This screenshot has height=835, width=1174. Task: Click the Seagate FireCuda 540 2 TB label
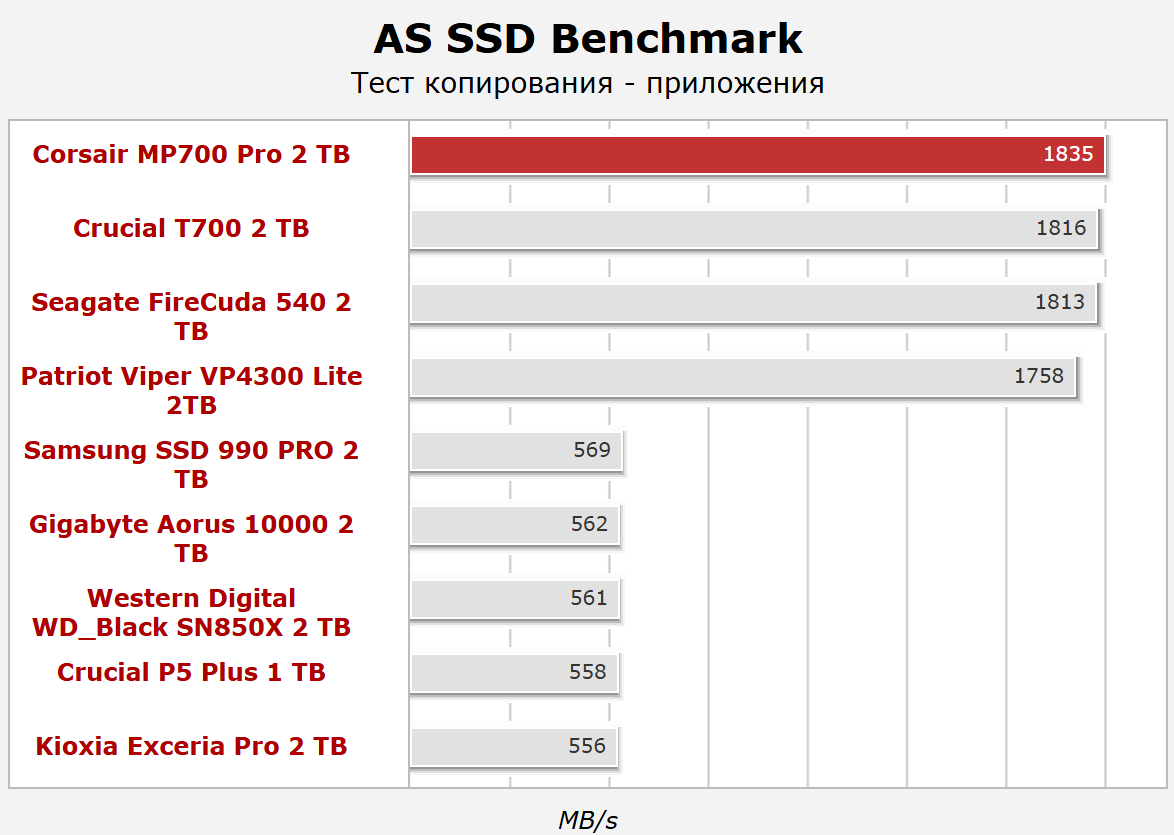coord(191,316)
